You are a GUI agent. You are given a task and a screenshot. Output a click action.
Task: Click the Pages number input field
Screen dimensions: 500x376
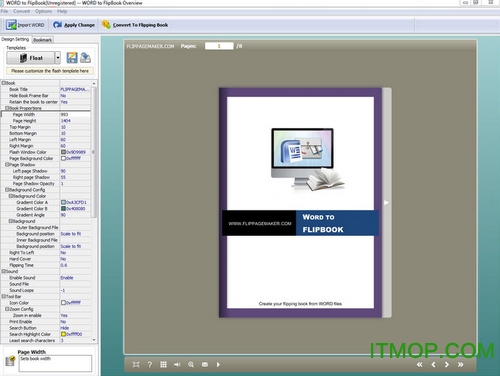219,46
